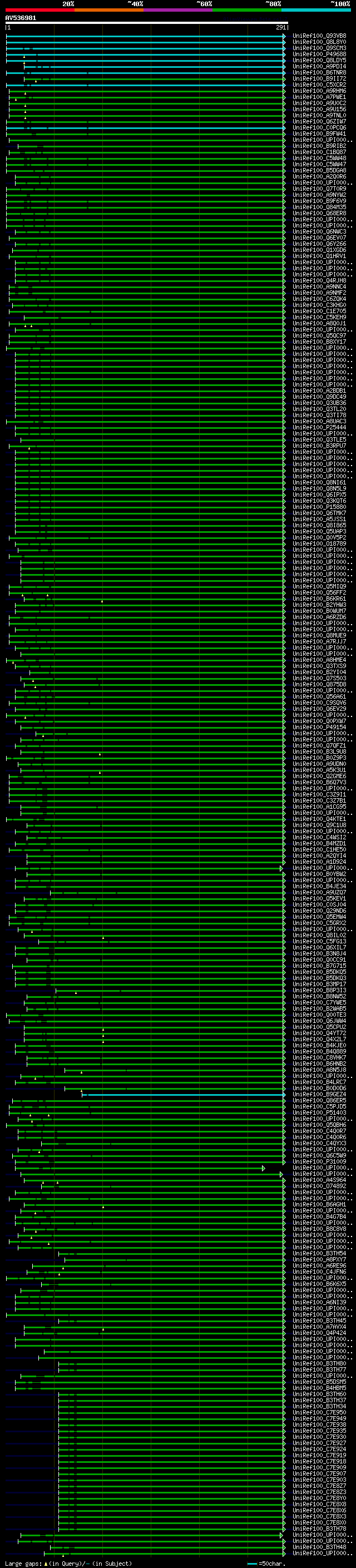Click the yellow Large gaps legend triangle
356x1568 pixels.
pos(46,1563)
